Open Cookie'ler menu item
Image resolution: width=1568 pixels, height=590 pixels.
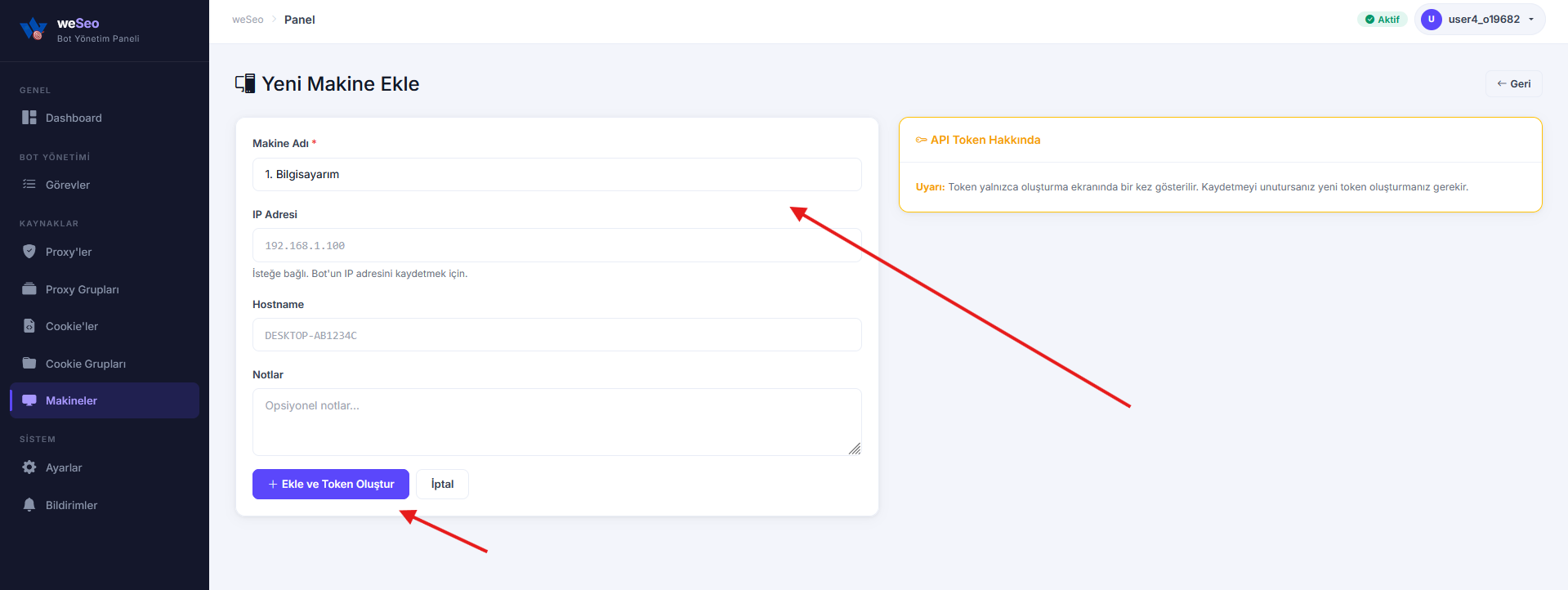pos(105,326)
